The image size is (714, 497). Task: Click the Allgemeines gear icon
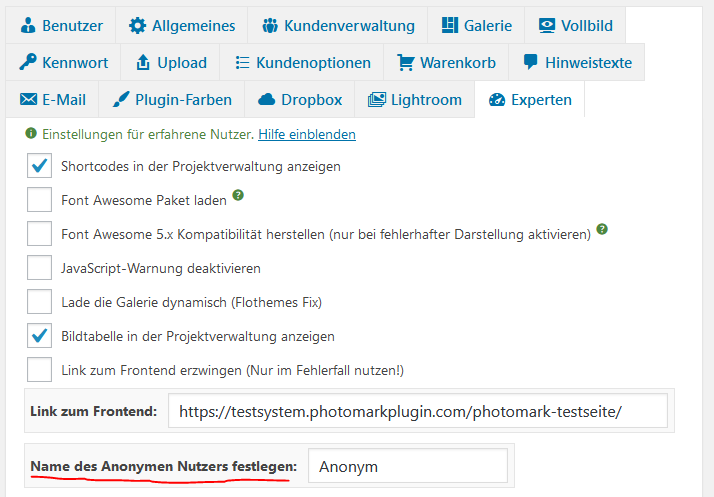[x=137, y=25]
